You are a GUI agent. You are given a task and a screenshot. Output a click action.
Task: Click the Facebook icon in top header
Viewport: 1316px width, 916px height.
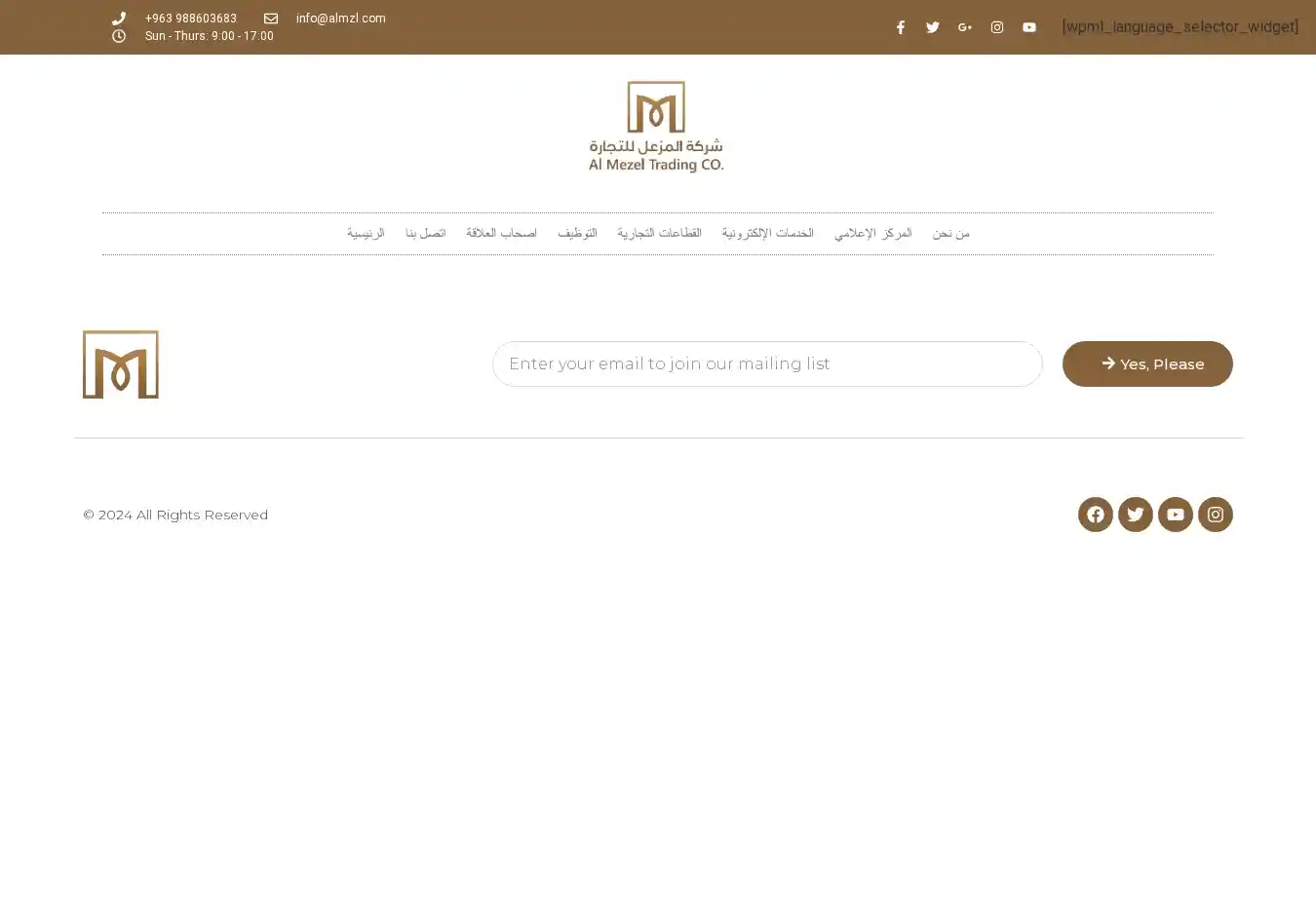[900, 27]
